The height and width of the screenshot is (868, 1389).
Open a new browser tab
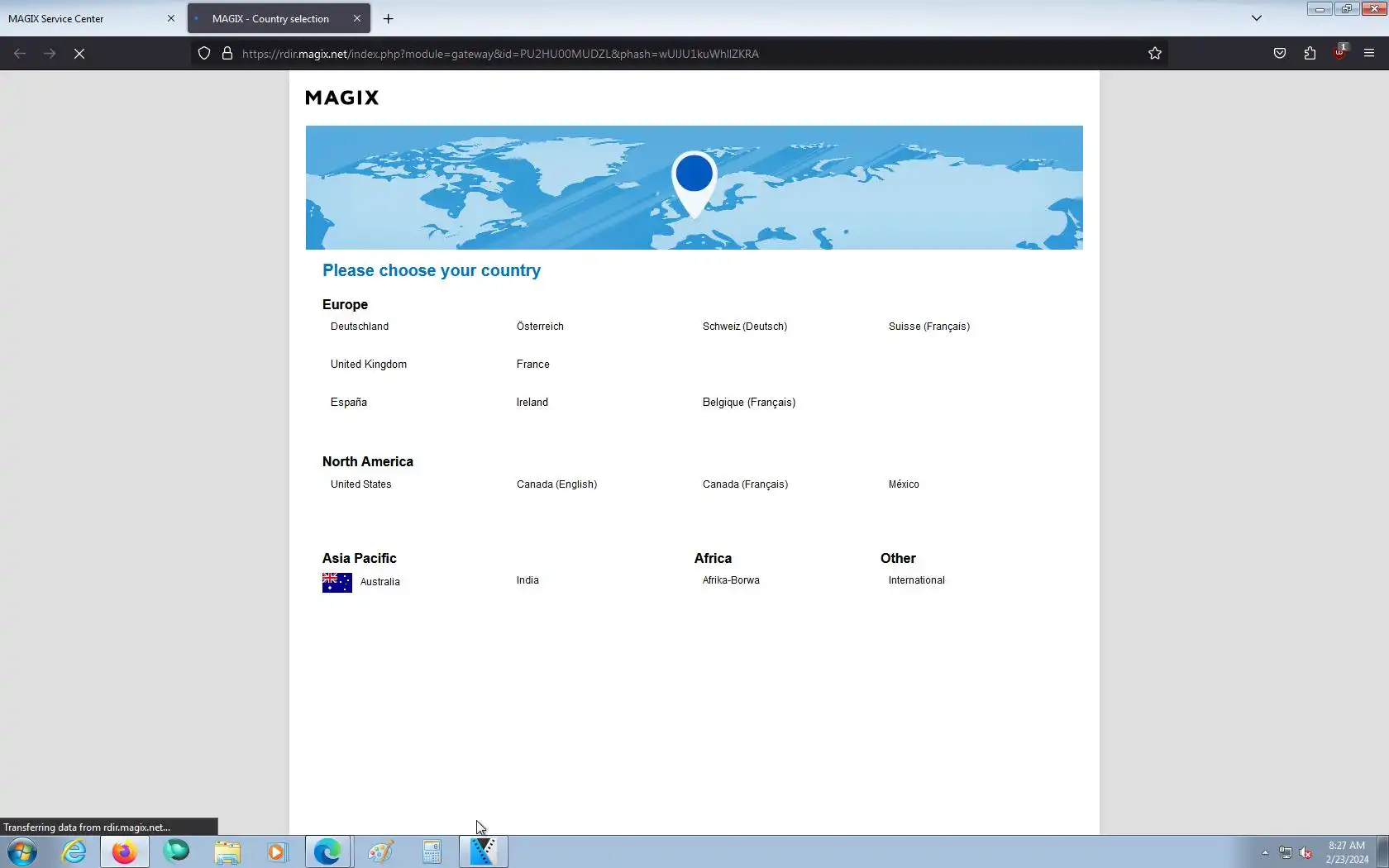coord(388,18)
